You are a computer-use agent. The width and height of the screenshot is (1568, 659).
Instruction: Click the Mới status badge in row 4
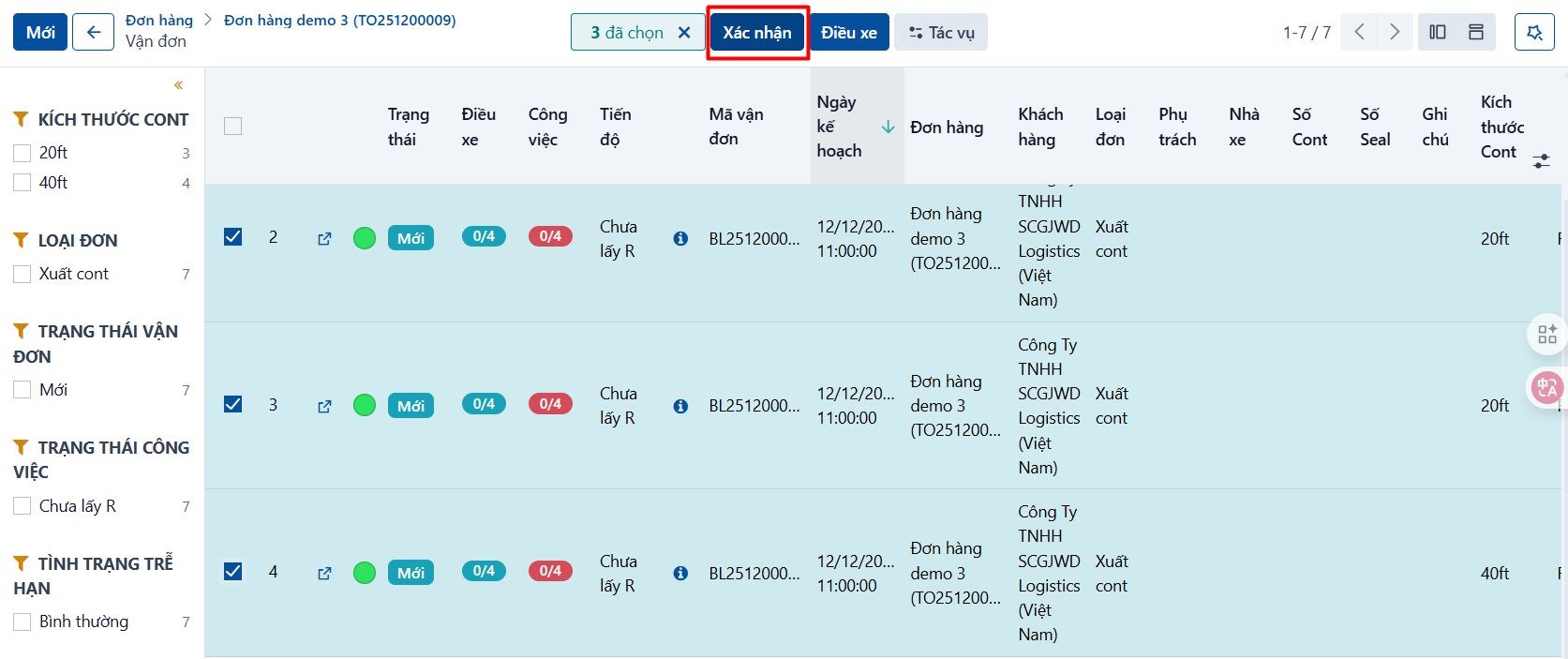411,573
